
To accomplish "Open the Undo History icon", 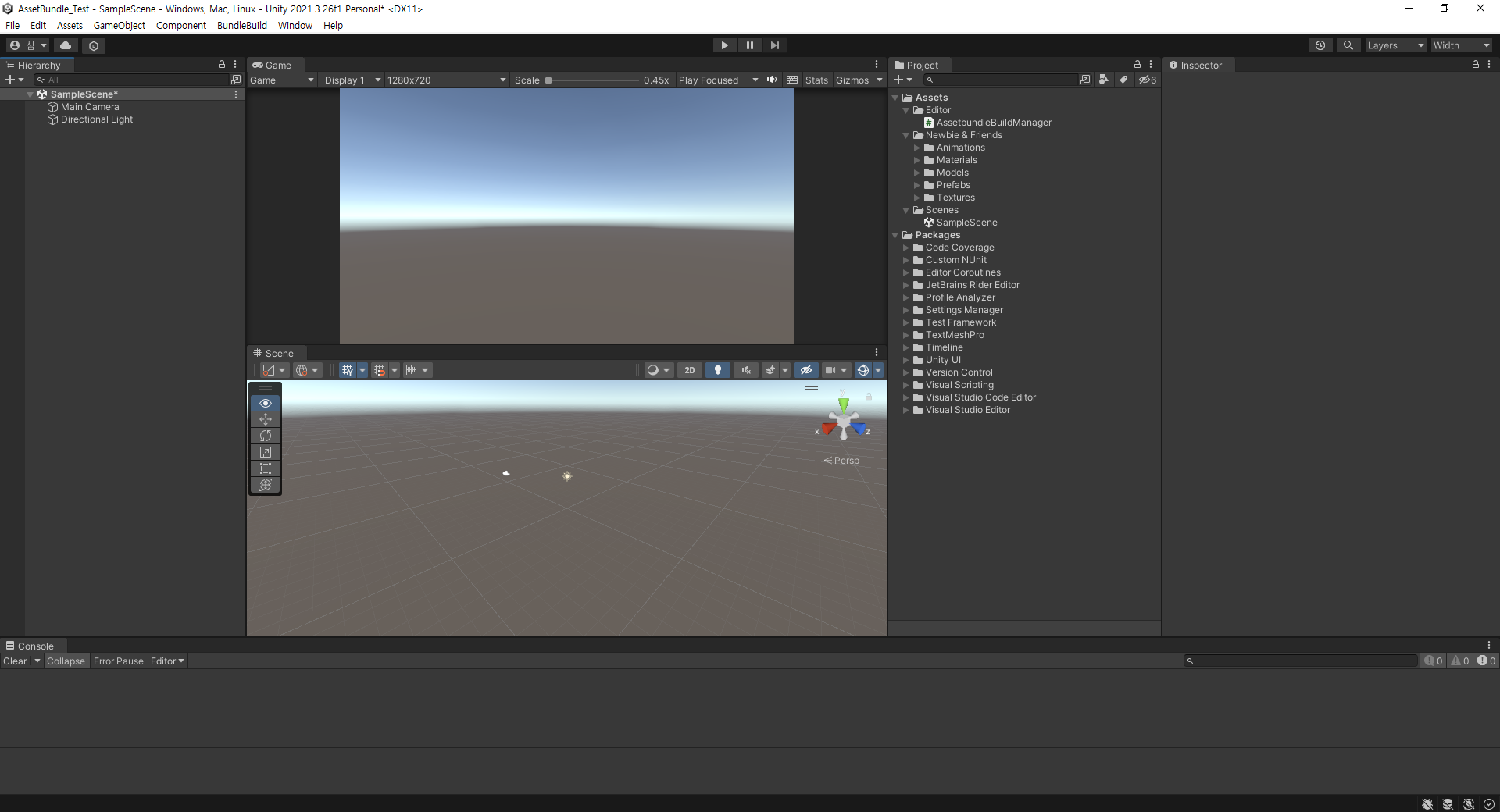I will pos(1320,45).
